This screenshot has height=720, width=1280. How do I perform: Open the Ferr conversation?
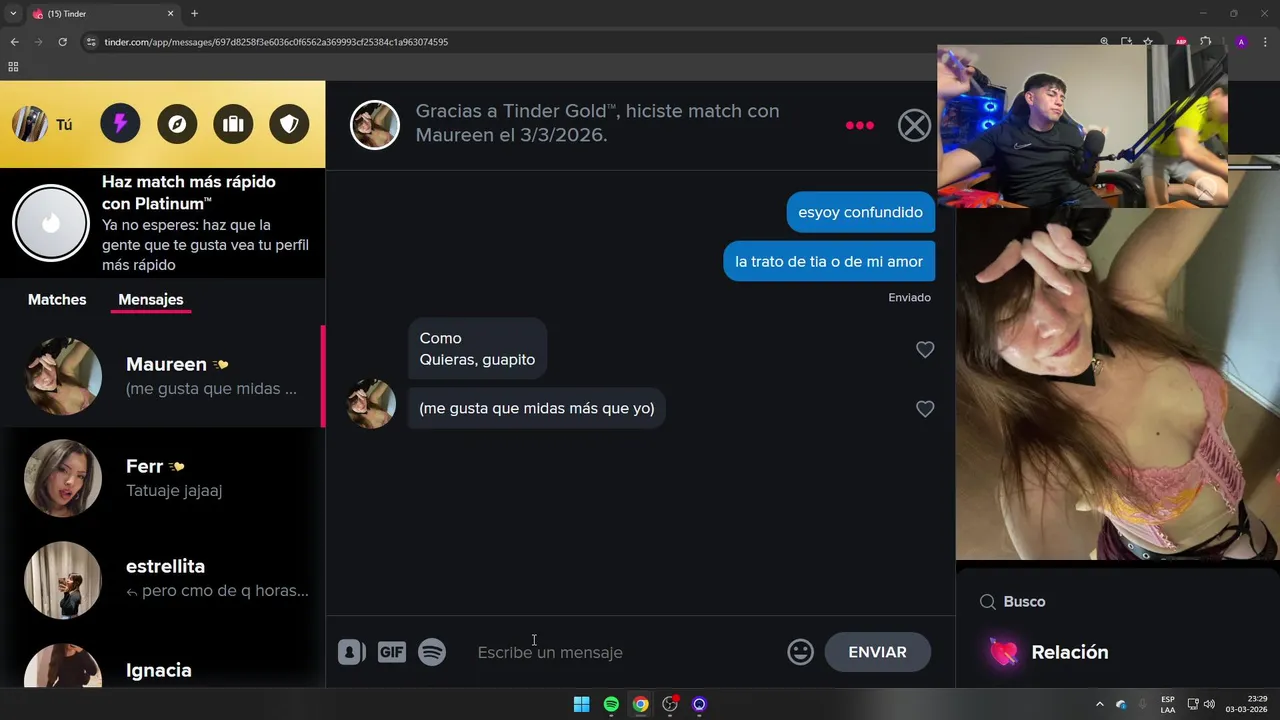[x=162, y=478]
